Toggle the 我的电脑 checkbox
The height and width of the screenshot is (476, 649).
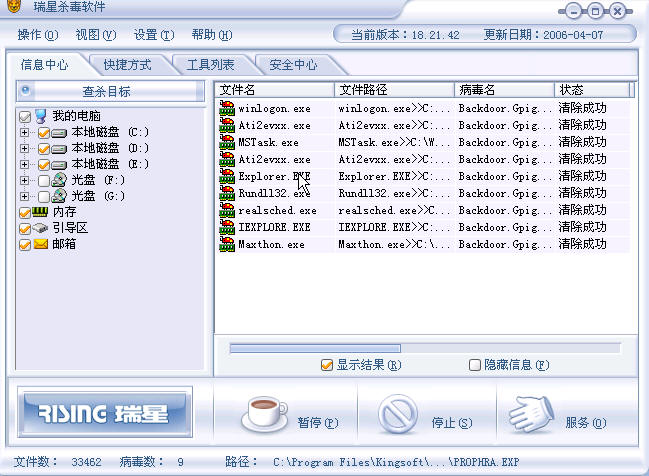(x=25, y=117)
